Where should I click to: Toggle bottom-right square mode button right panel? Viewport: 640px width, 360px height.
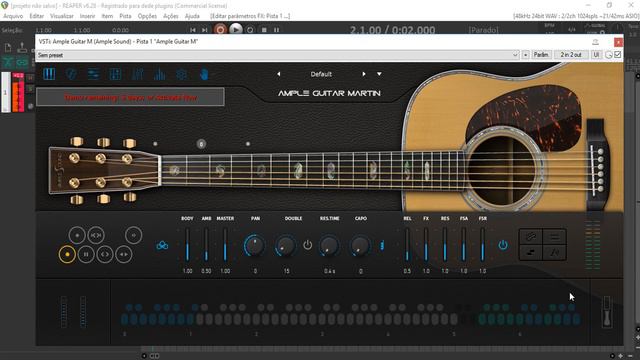point(554,253)
